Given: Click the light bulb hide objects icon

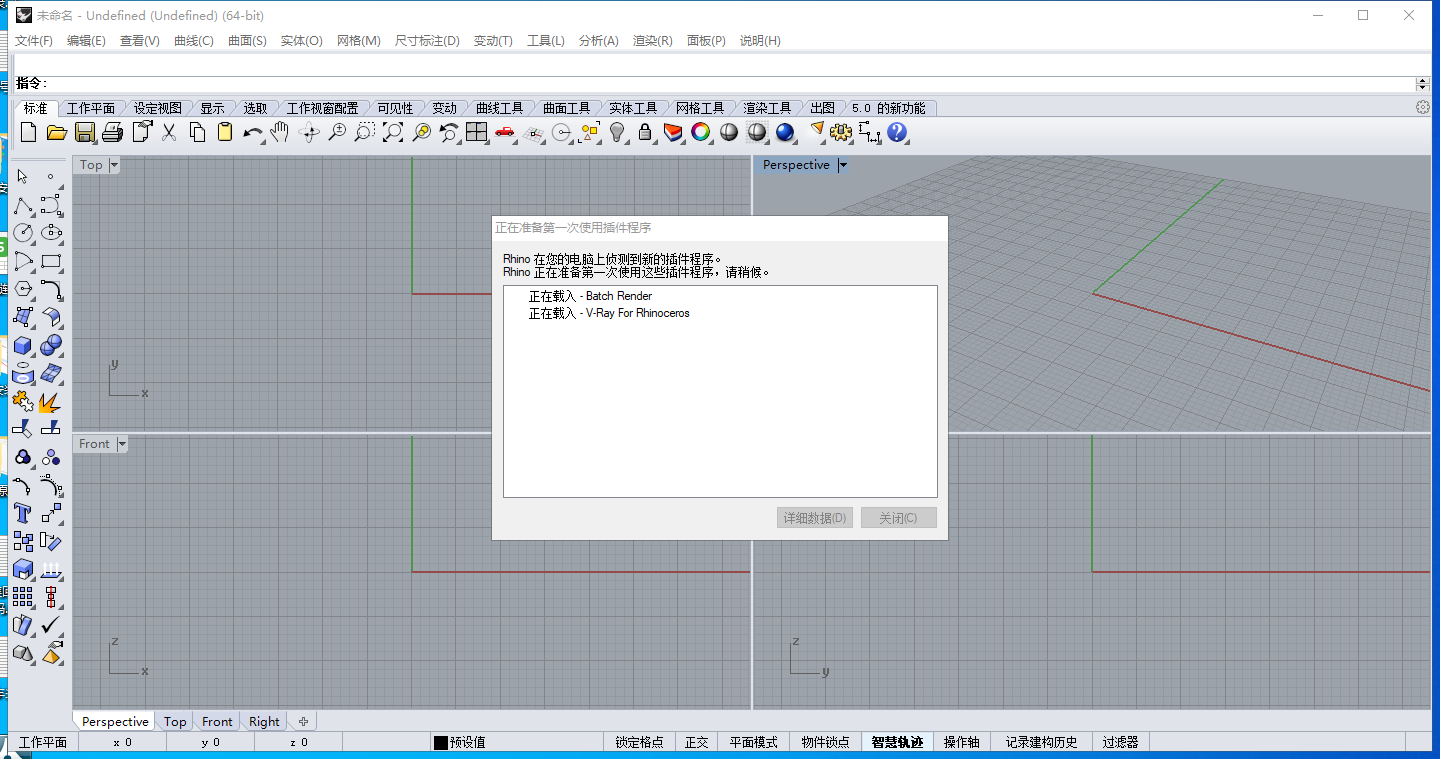Looking at the screenshot, I should tap(617, 132).
